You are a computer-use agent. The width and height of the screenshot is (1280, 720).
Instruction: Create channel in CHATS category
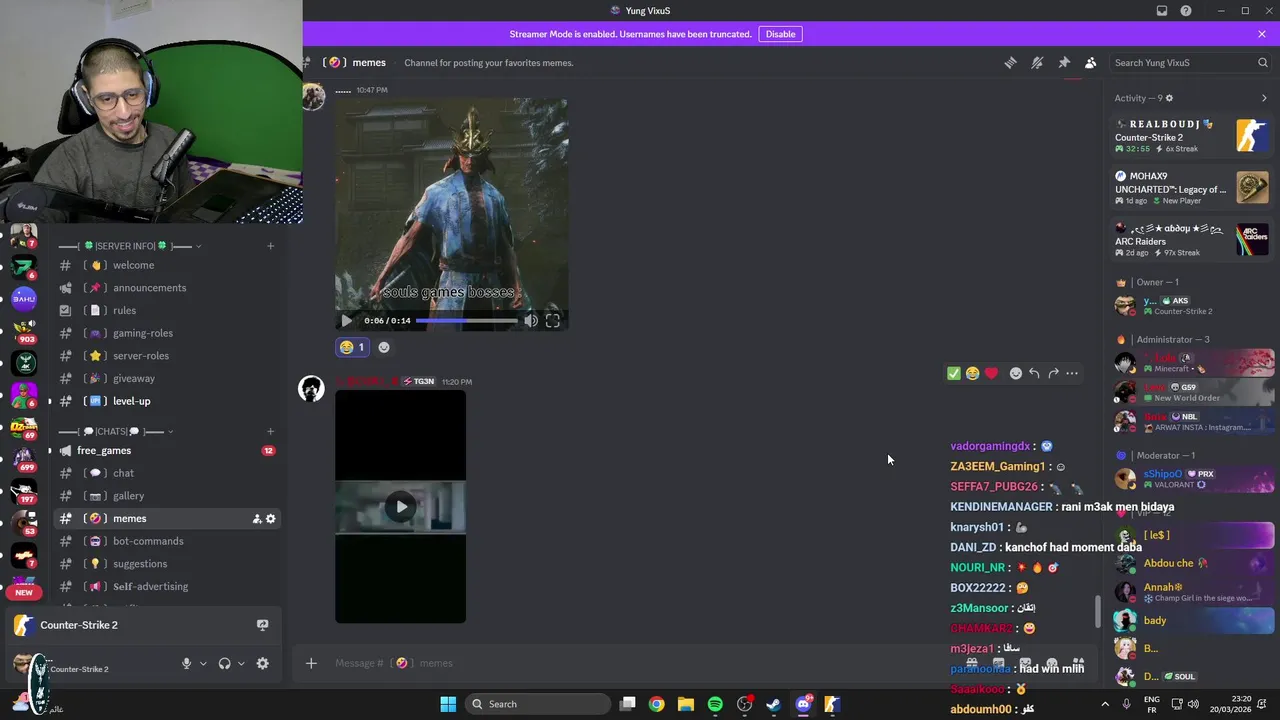point(270,431)
